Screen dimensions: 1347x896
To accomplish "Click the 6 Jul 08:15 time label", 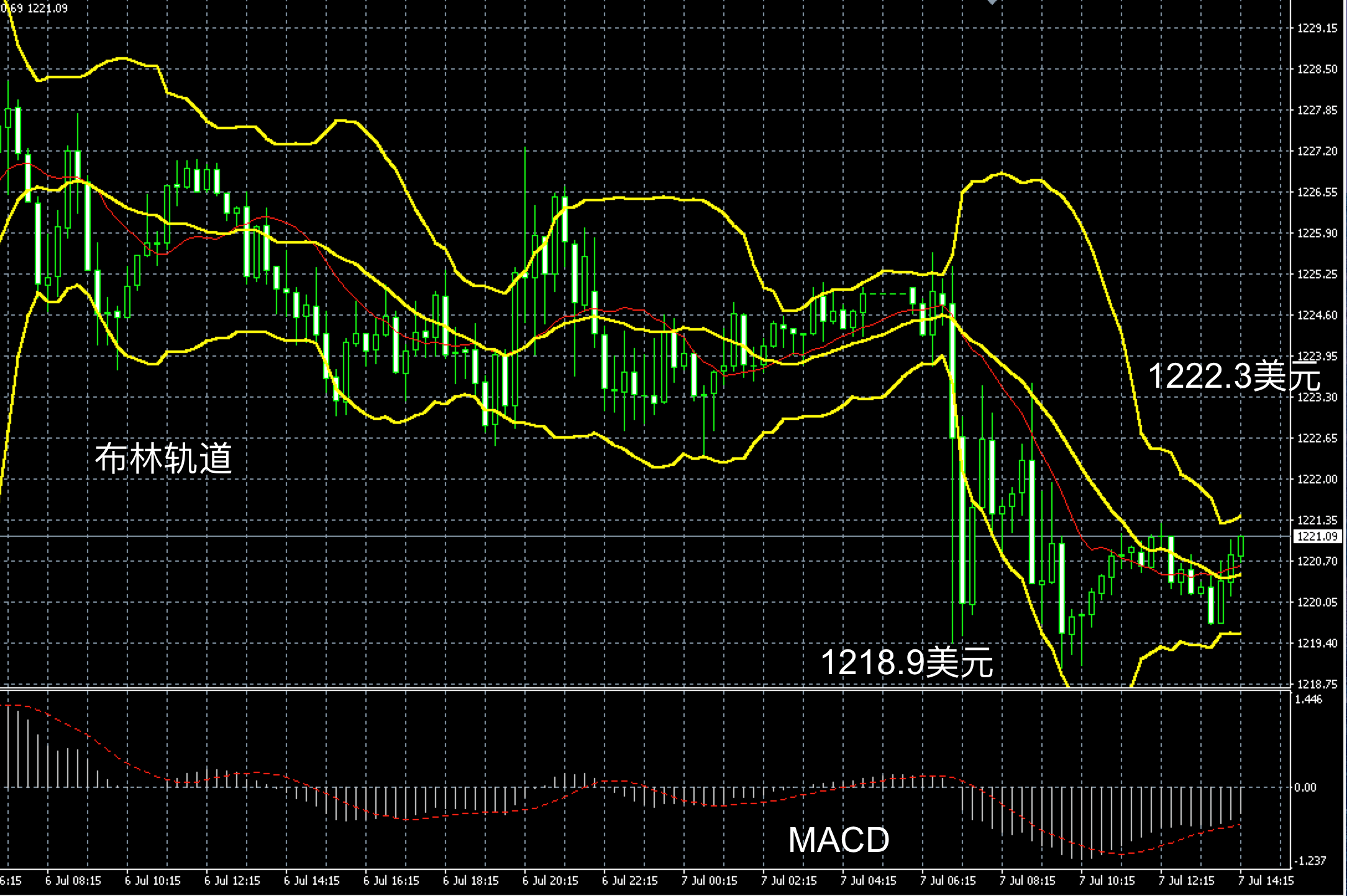I will 73,881.
